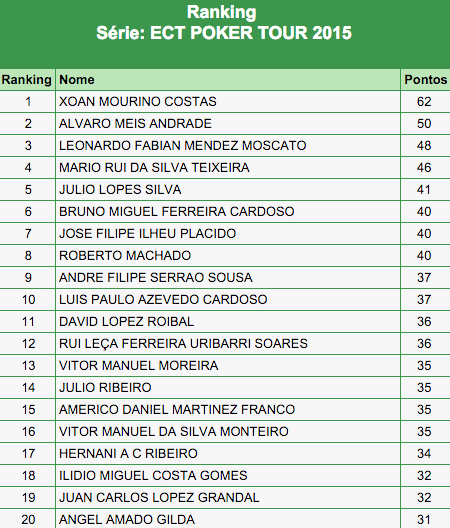Image resolution: width=450 pixels, height=528 pixels.
Task: Select BRUNO MIGUEL FERREIRA CARDOSO name
Action: [177, 211]
